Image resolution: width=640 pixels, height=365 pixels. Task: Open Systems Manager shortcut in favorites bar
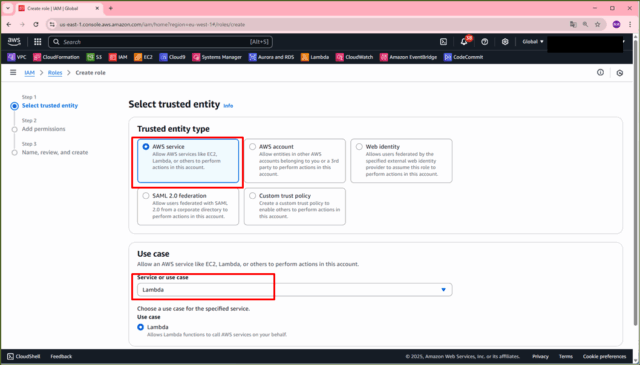(x=217, y=57)
